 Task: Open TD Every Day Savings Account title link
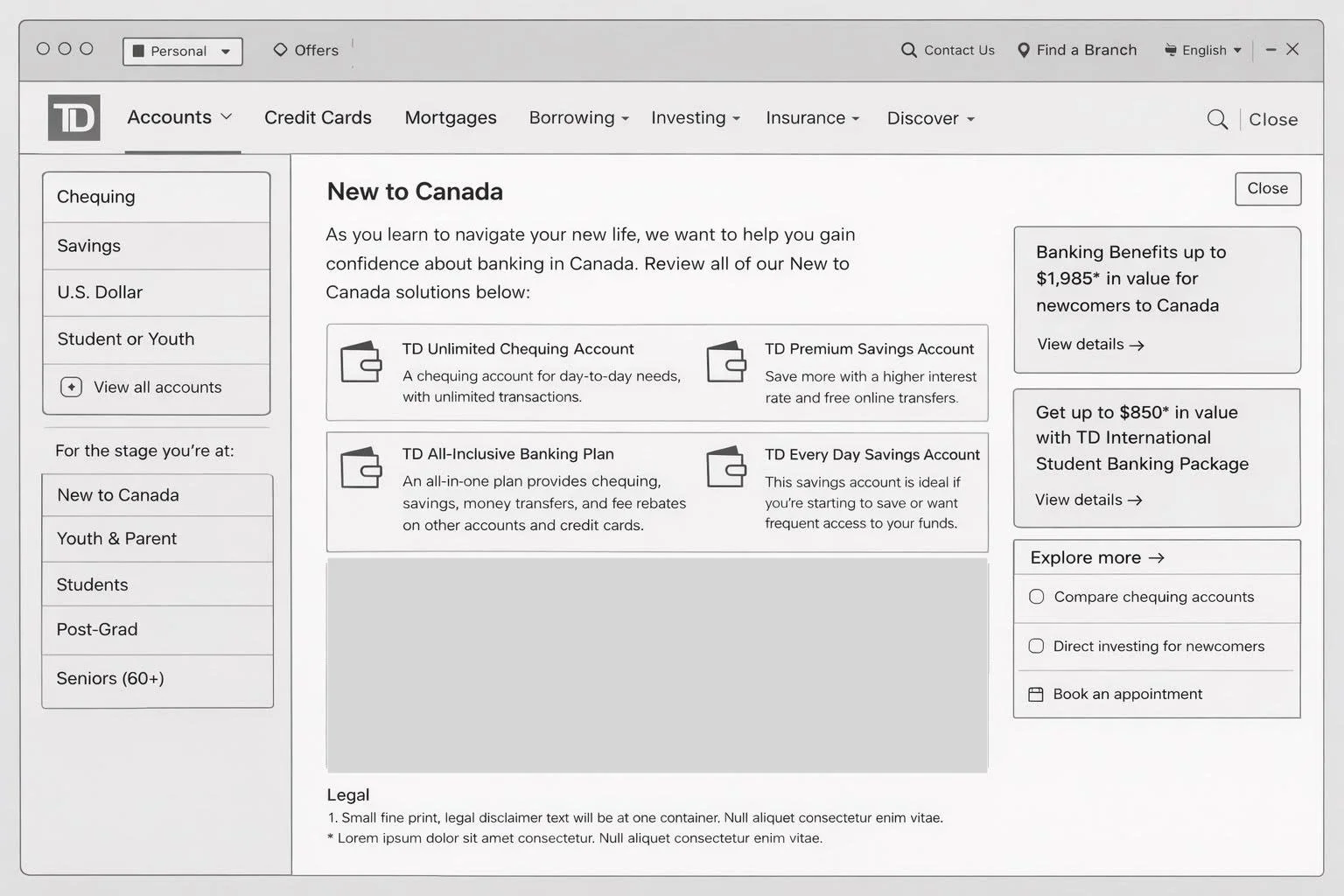coord(872,454)
